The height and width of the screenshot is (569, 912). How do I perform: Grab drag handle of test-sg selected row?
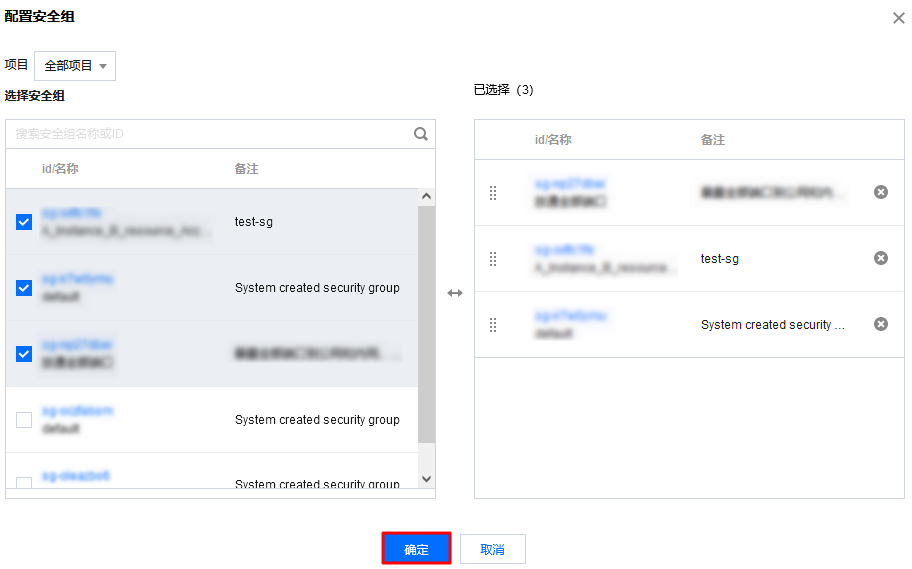493,258
